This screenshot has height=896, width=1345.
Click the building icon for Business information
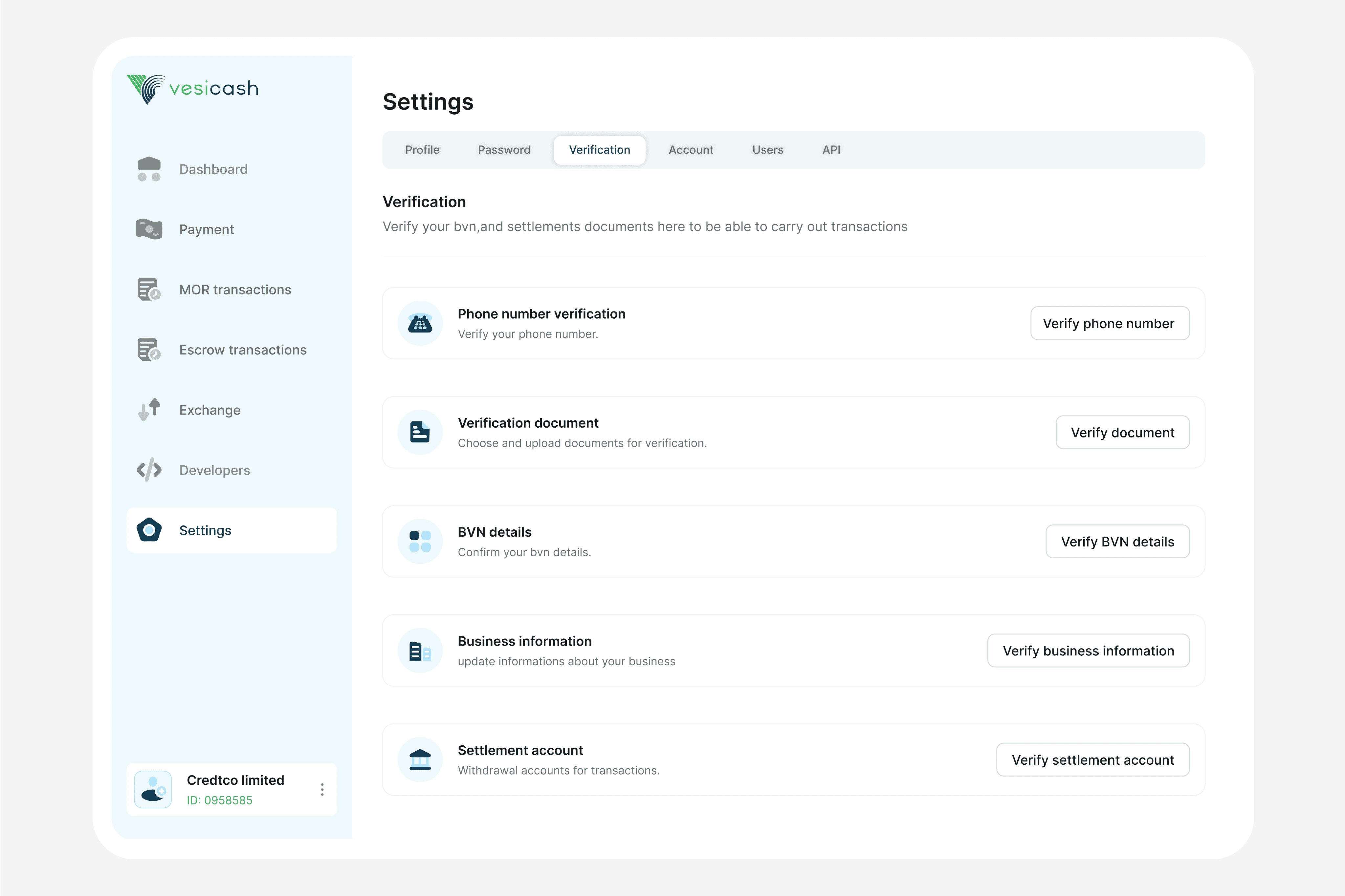[x=420, y=651]
